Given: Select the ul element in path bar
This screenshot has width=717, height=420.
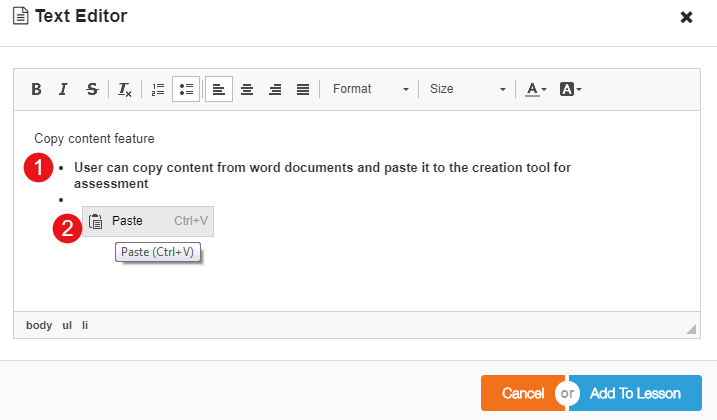Looking at the screenshot, I should pyautogui.click(x=67, y=325).
